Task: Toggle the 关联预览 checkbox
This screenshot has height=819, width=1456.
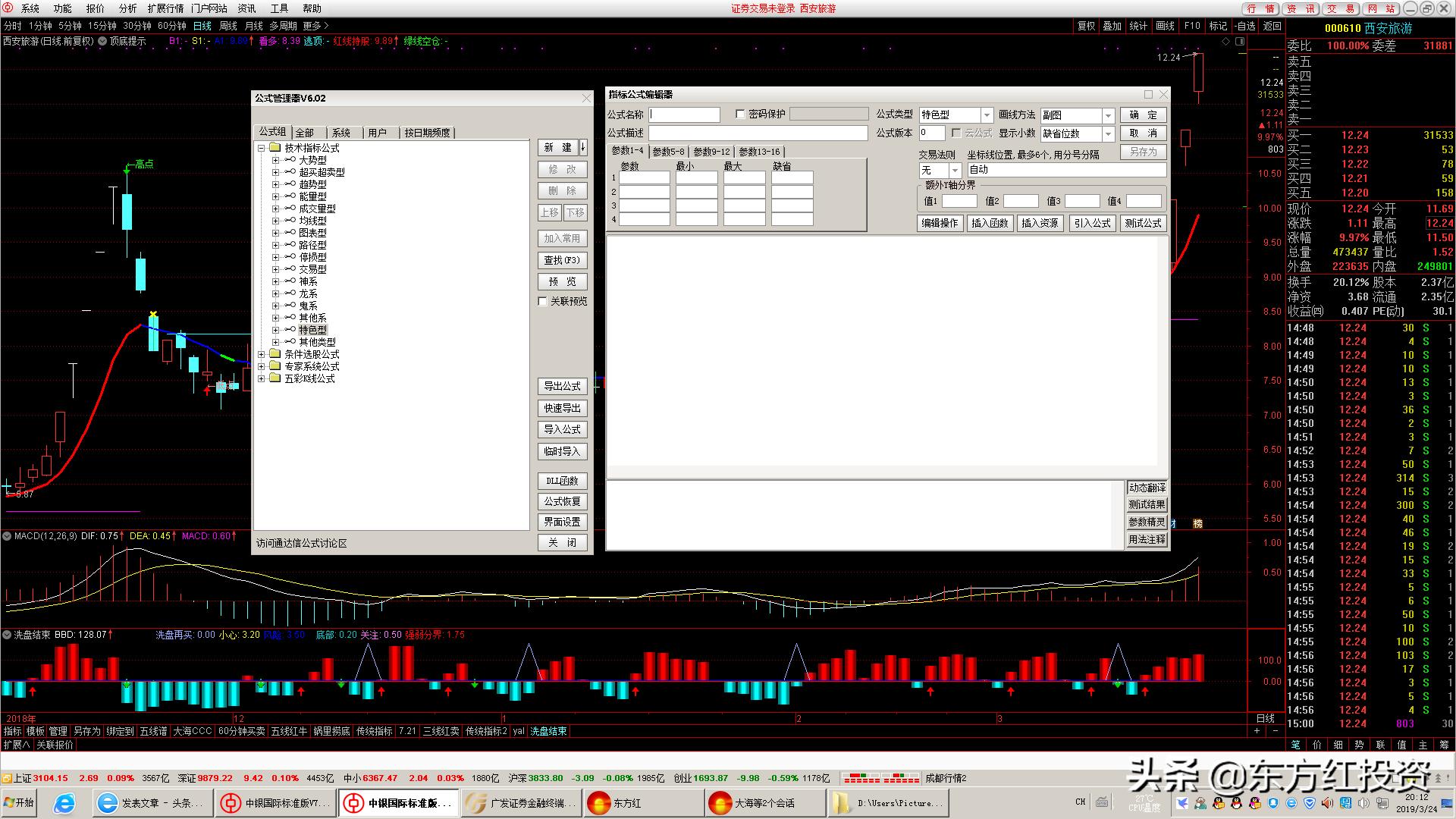Action: [543, 302]
